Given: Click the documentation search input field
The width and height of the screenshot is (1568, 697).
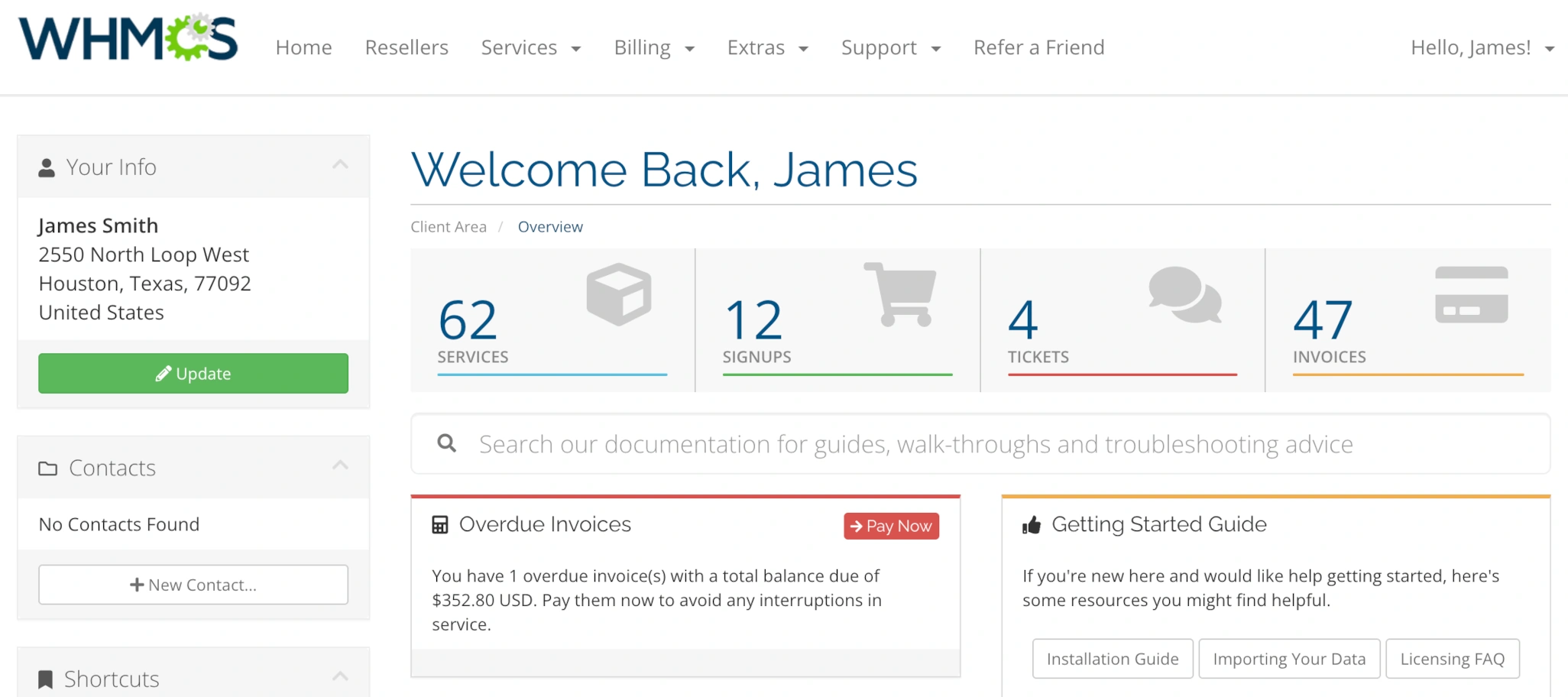Looking at the screenshot, I should click(x=917, y=444).
